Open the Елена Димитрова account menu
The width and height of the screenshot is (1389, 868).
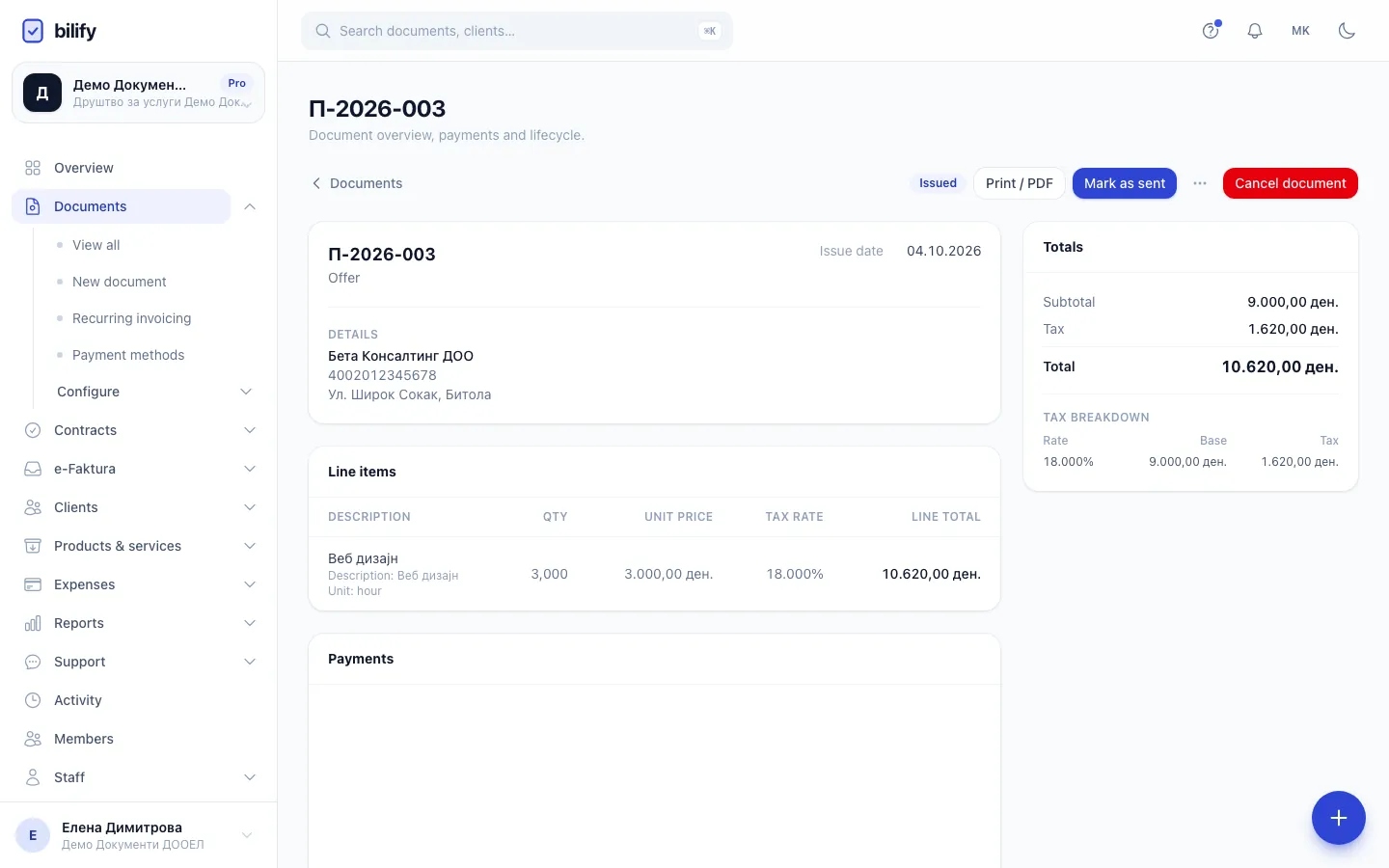point(138,835)
